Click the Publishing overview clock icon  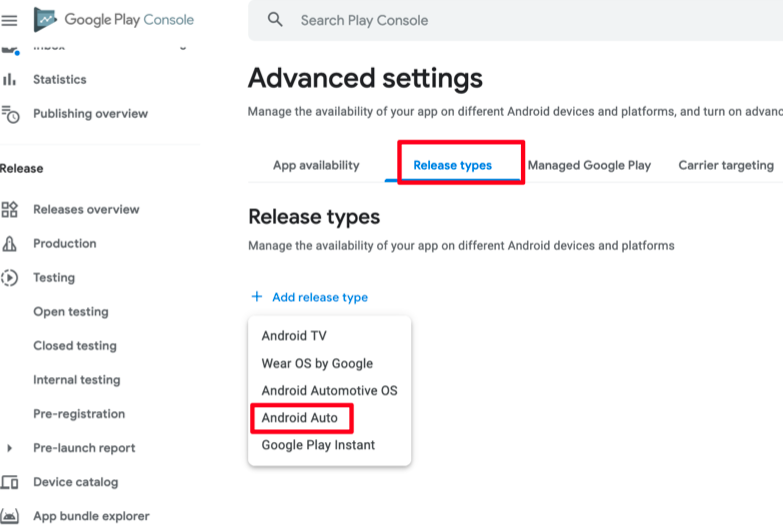[x=10, y=114]
